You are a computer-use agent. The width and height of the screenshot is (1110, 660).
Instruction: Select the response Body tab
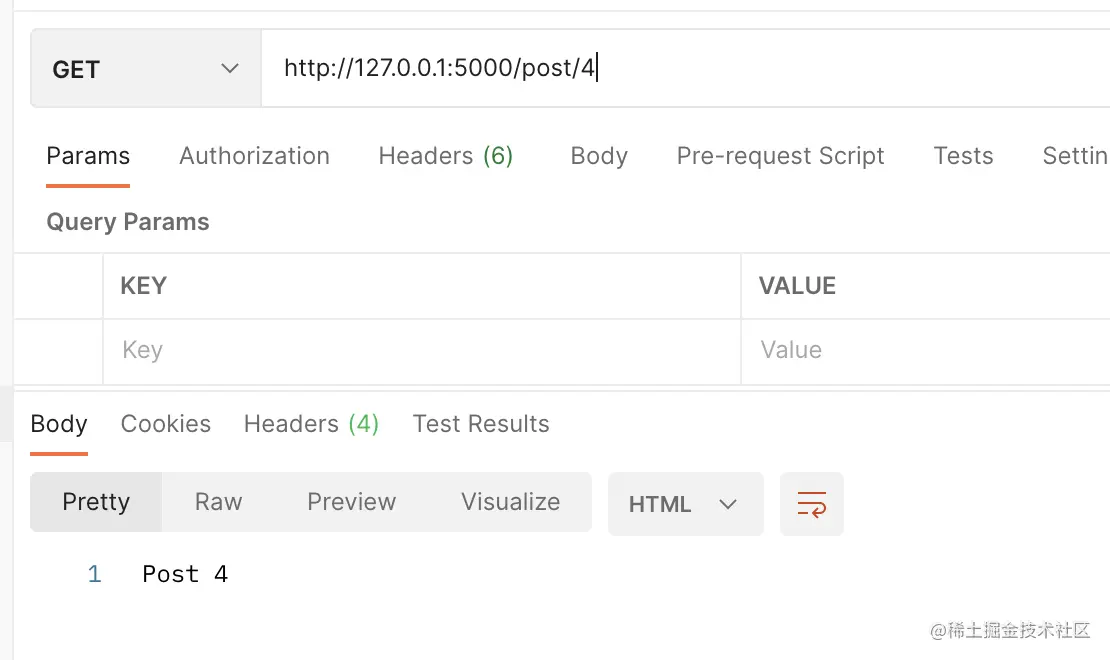59,424
